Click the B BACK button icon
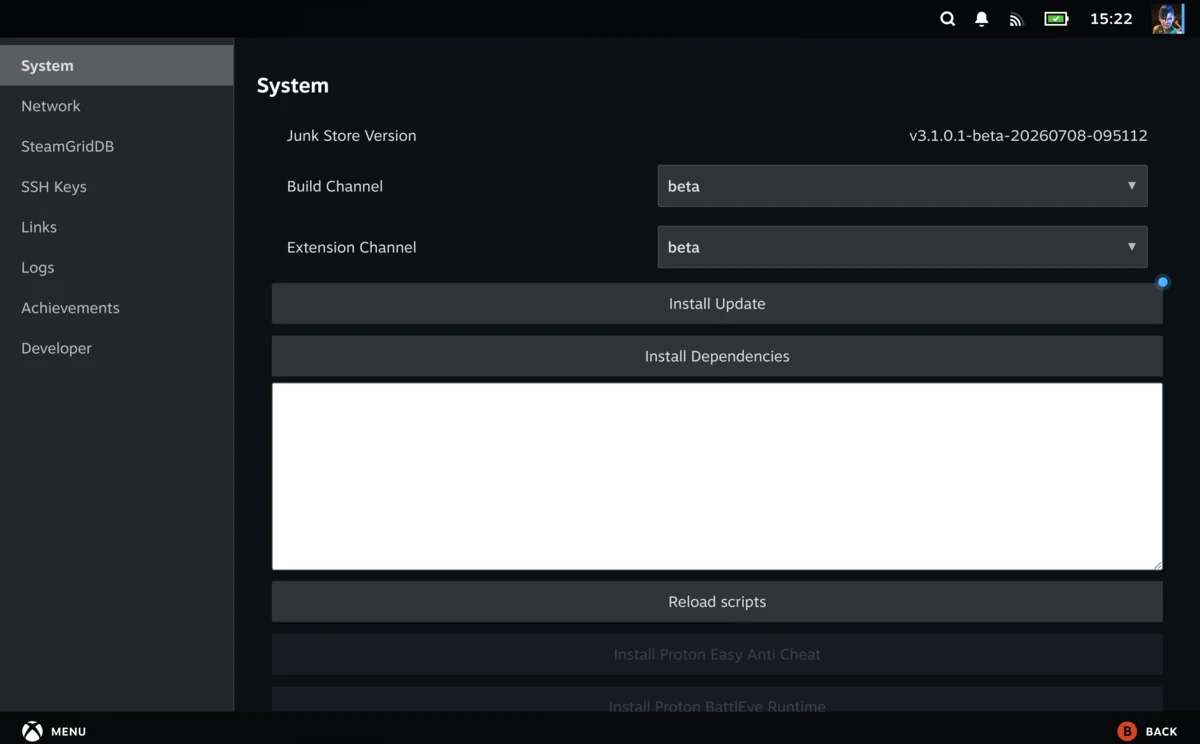Viewport: 1200px width, 744px height. point(1127,731)
